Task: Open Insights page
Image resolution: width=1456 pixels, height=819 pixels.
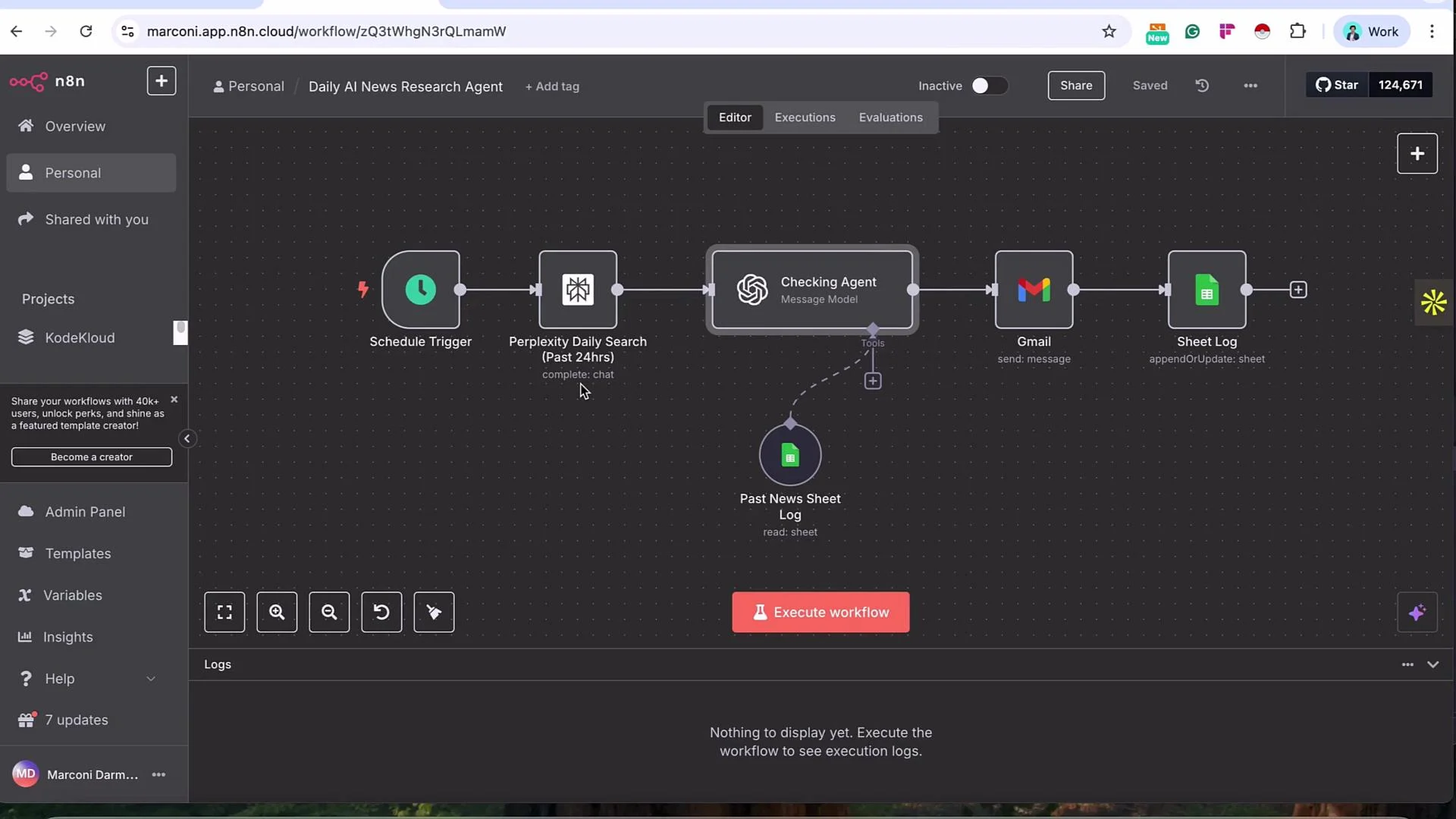Action: point(91,637)
